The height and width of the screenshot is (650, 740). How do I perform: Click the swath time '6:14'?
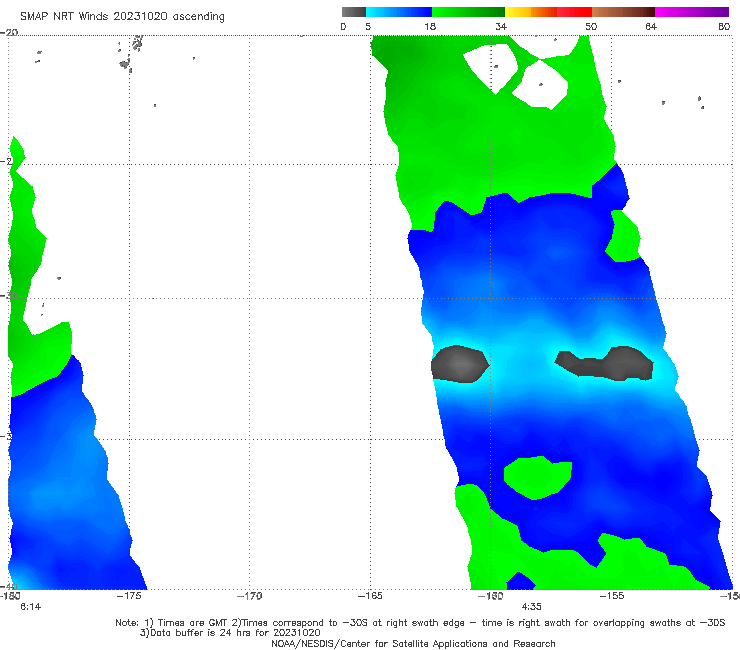(31, 607)
